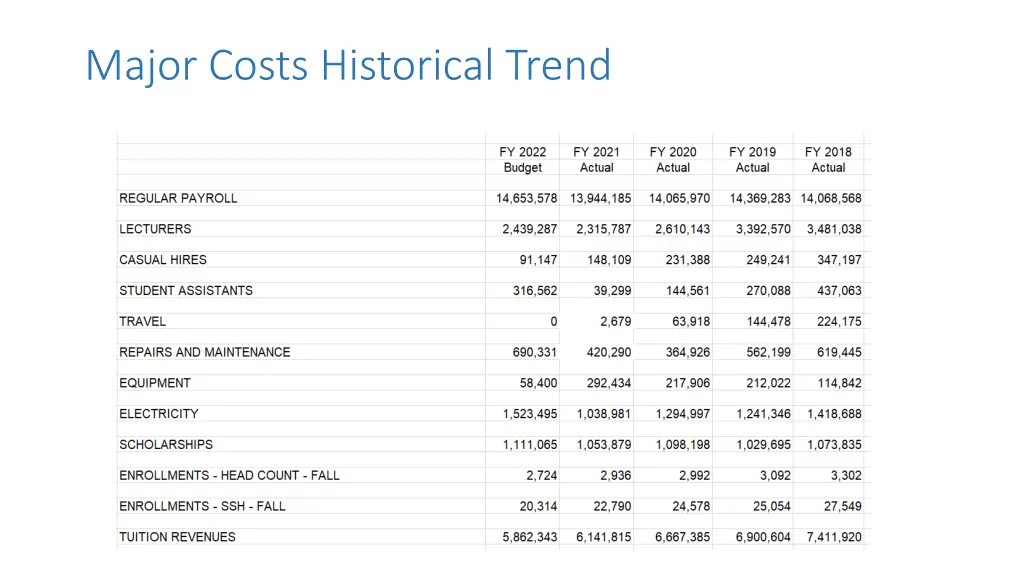The height and width of the screenshot is (576, 1024).
Task: Select casual hires value 231,388
Action: [x=688, y=259]
